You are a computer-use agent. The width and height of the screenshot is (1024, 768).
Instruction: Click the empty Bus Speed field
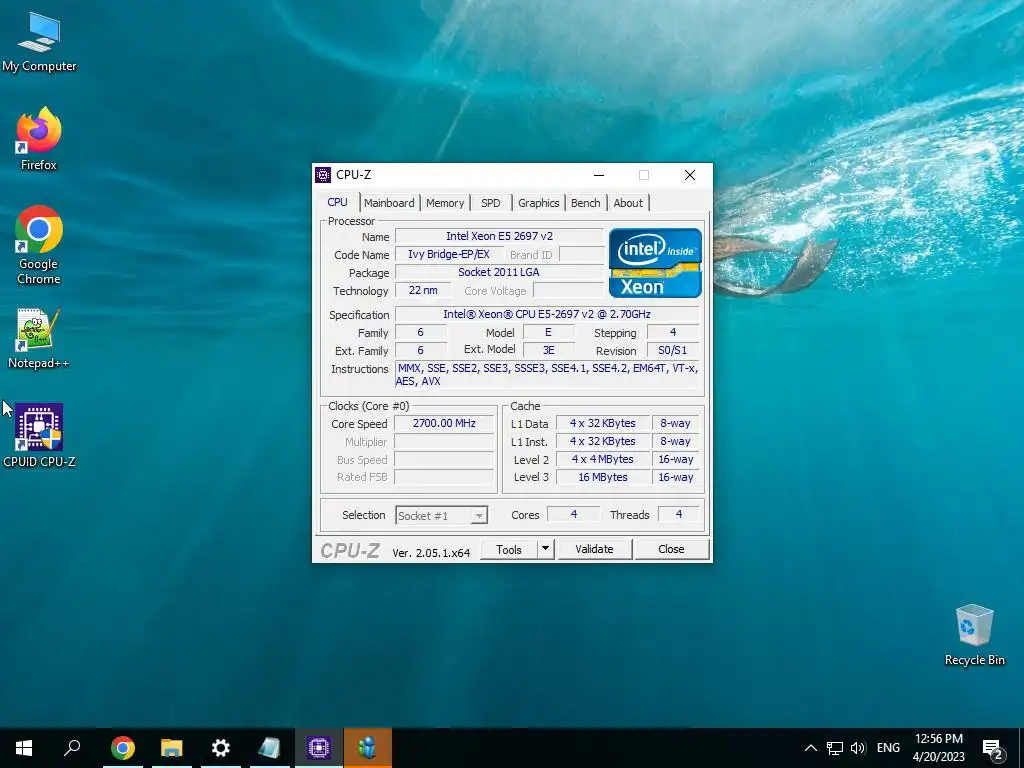point(444,460)
